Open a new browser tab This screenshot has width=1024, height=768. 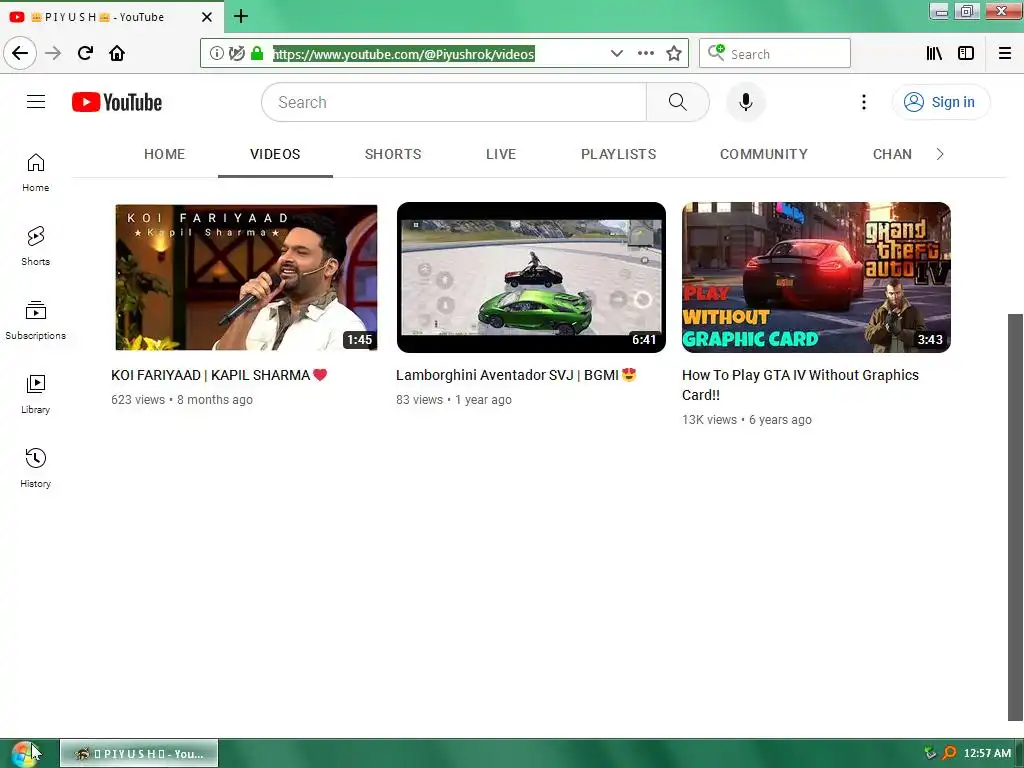tap(241, 16)
